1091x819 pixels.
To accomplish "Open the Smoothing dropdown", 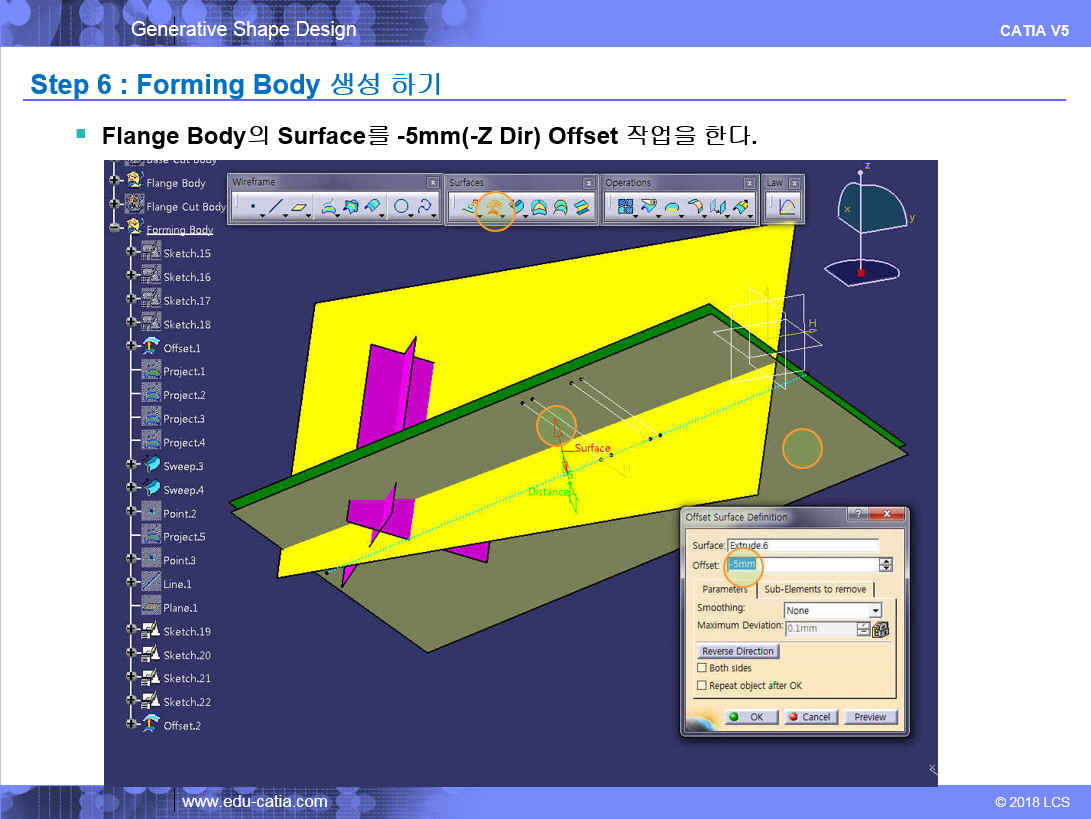I will (832, 610).
